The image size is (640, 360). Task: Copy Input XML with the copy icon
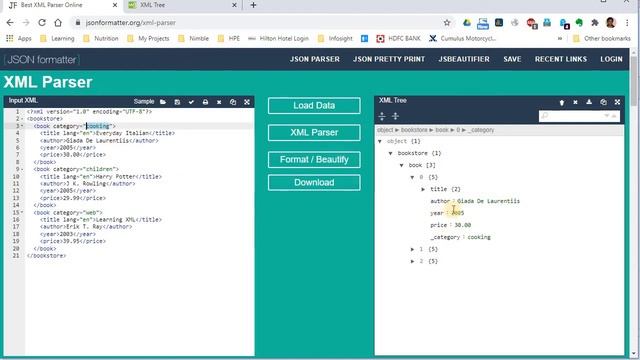pos(233,102)
